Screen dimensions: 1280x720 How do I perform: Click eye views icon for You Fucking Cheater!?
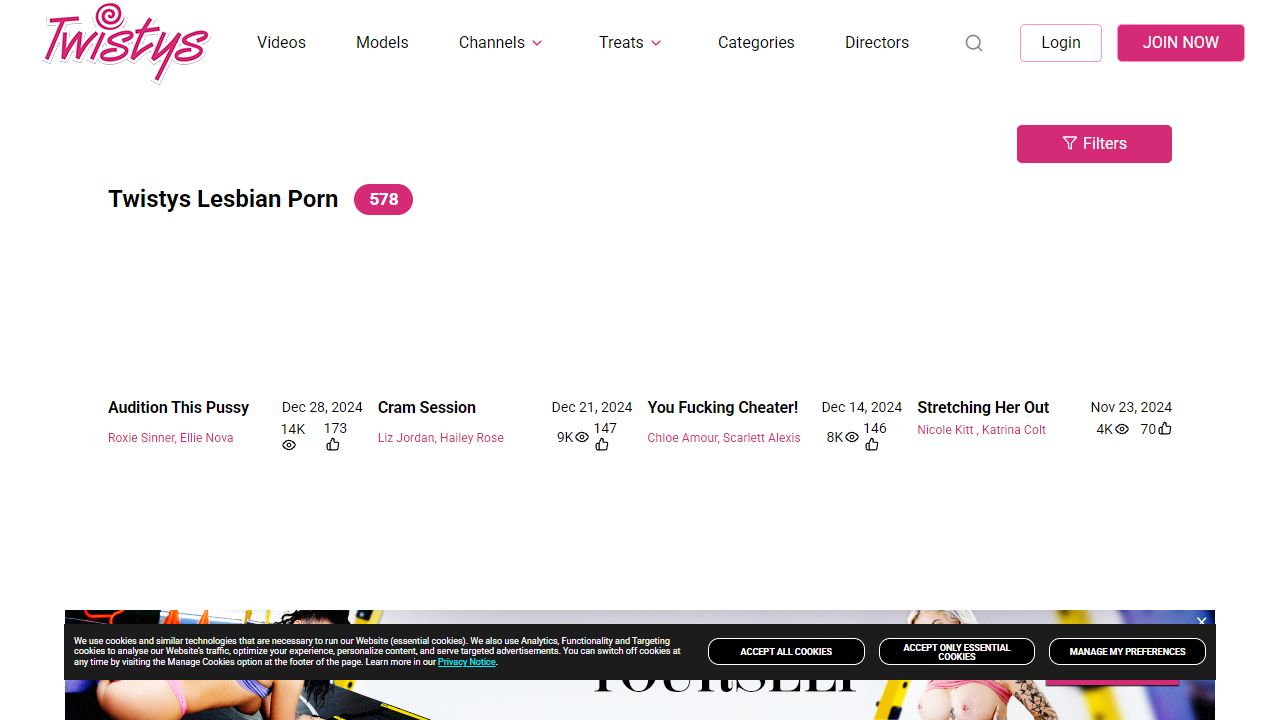pos(852,437)
